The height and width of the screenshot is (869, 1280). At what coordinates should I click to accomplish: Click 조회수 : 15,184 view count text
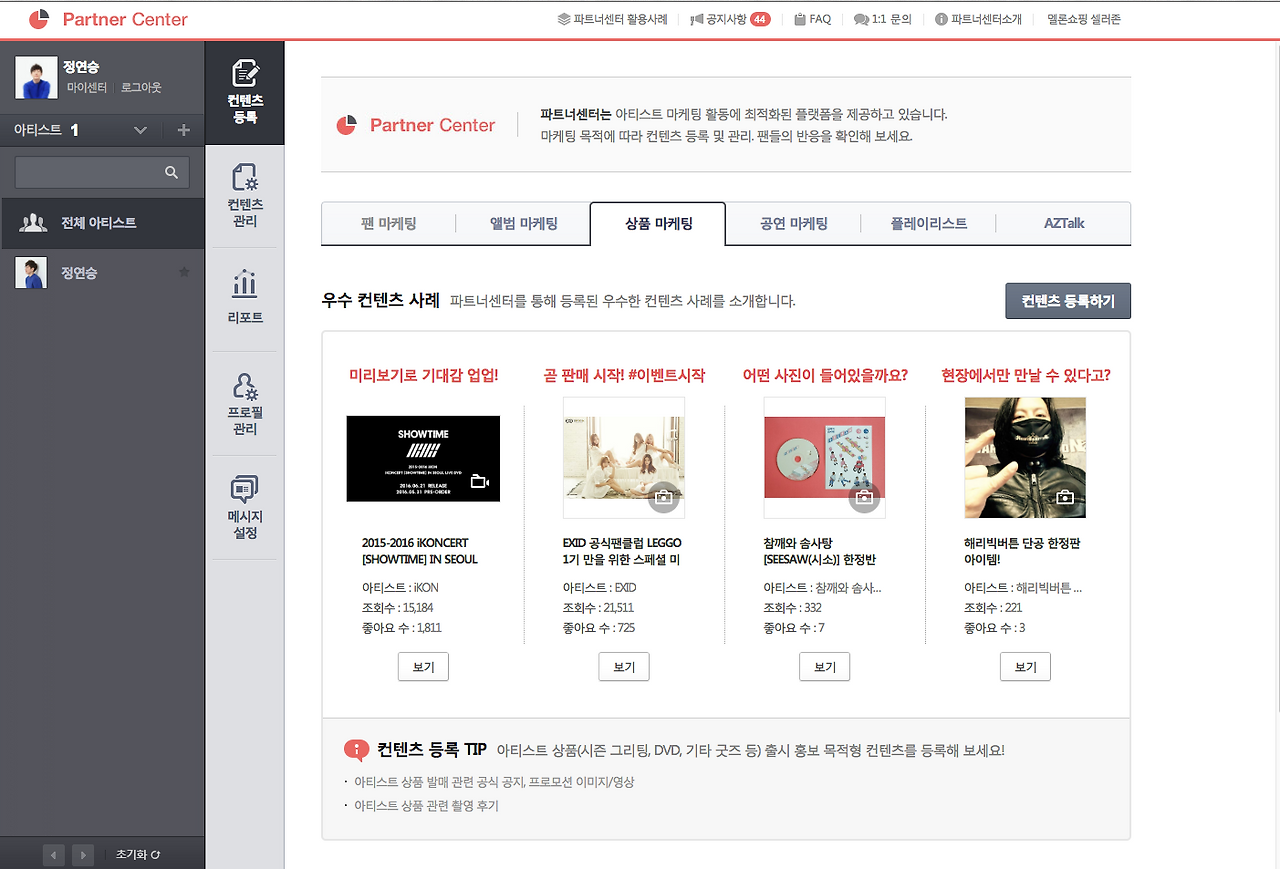pyautogui.click(x=398, y=607)
